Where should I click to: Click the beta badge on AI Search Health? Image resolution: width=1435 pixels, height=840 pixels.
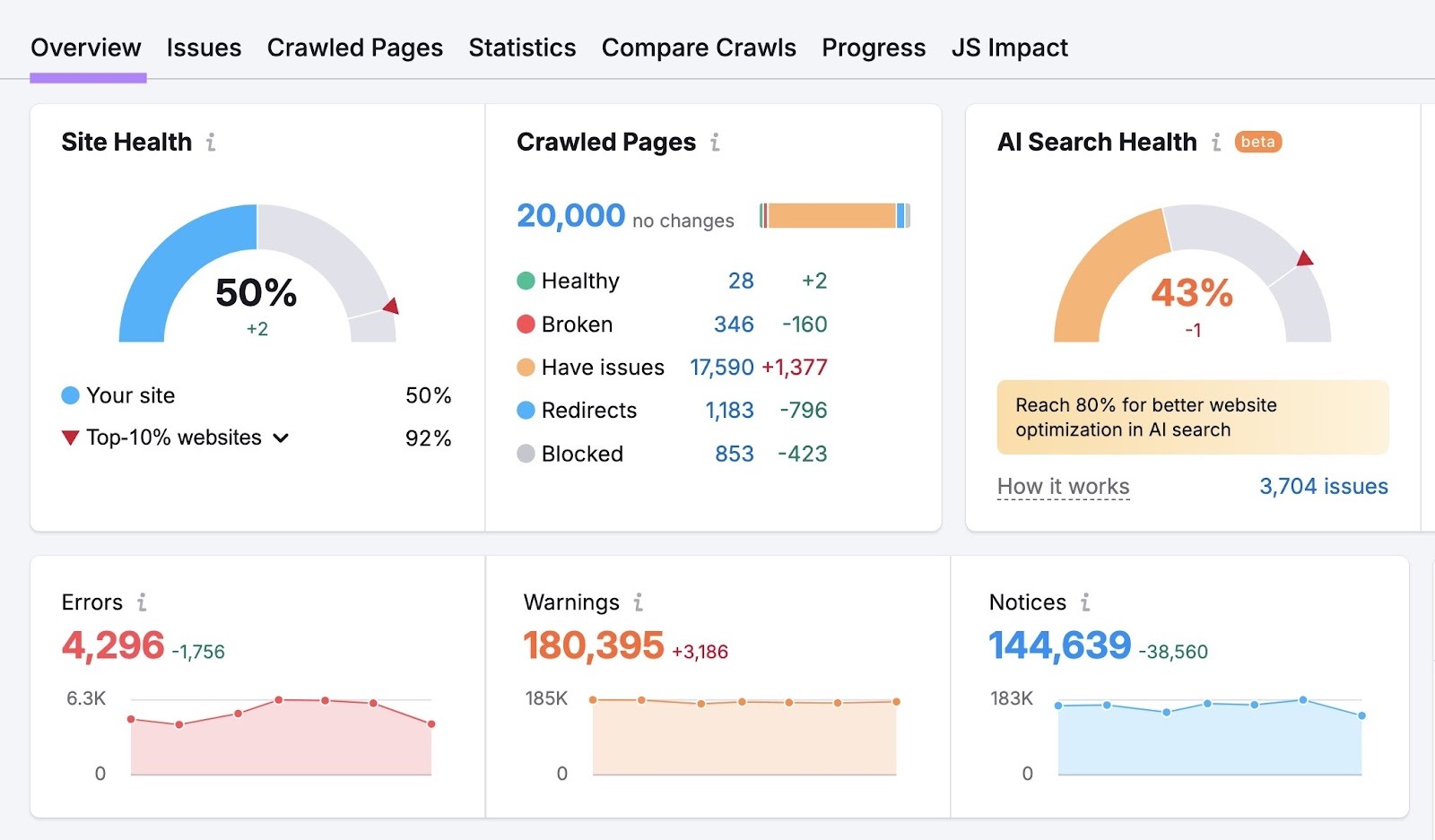pyautogui.click(x=1257, y=142)
